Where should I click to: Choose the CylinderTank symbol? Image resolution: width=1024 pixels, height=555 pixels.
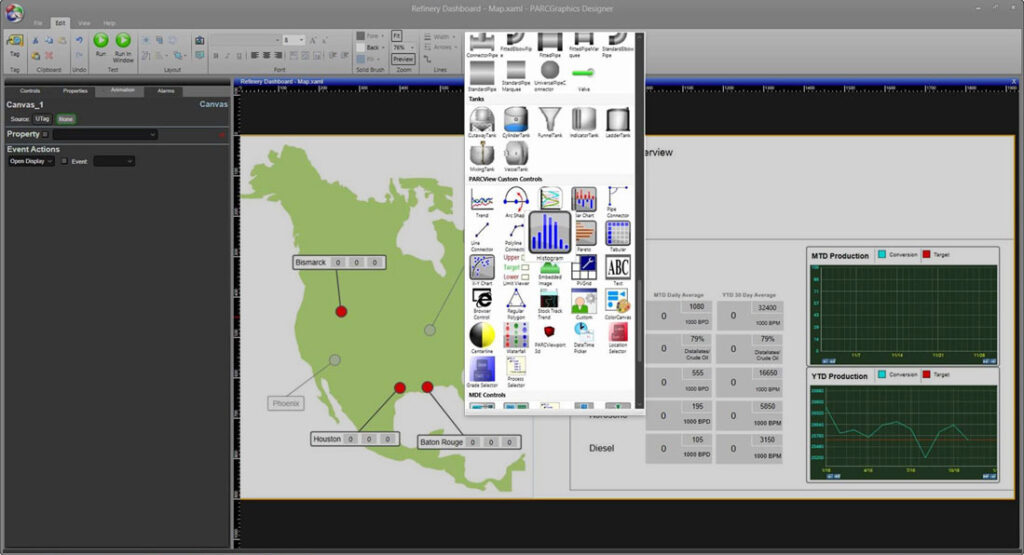pos(516,120)
